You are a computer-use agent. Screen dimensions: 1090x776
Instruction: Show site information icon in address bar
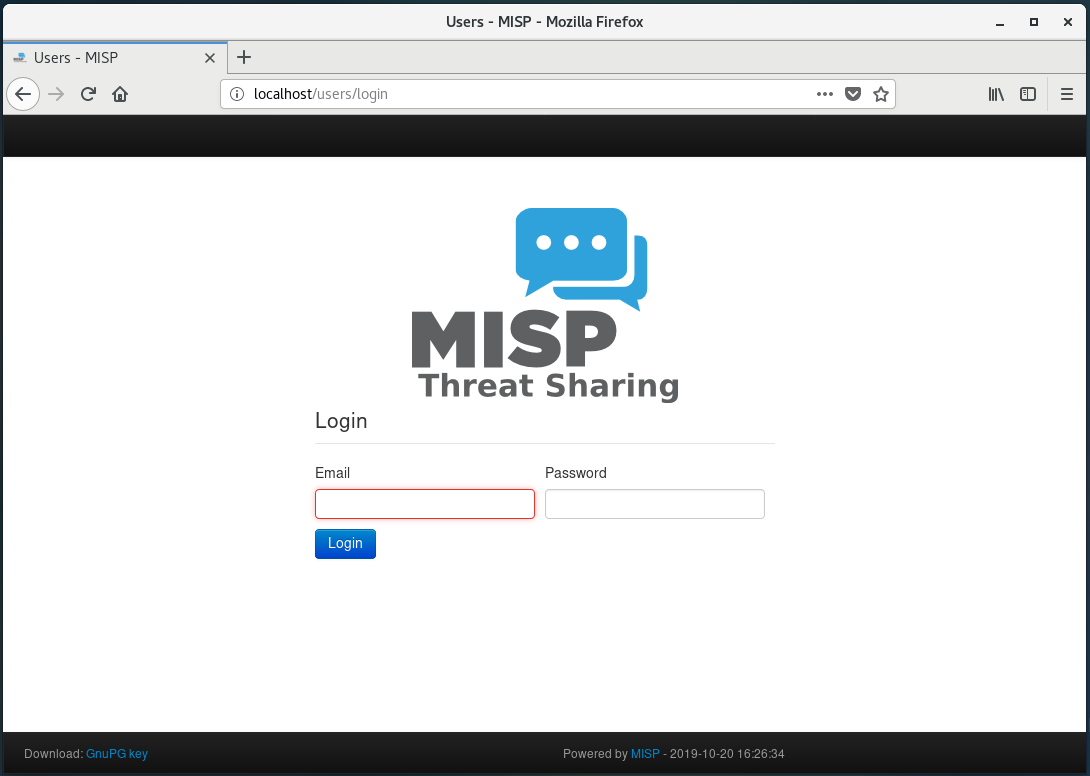(237, 94)
